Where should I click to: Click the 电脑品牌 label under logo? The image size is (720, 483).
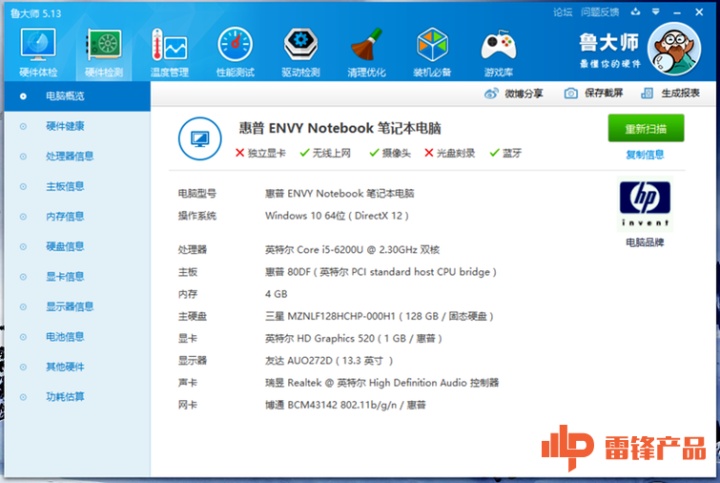645,242
